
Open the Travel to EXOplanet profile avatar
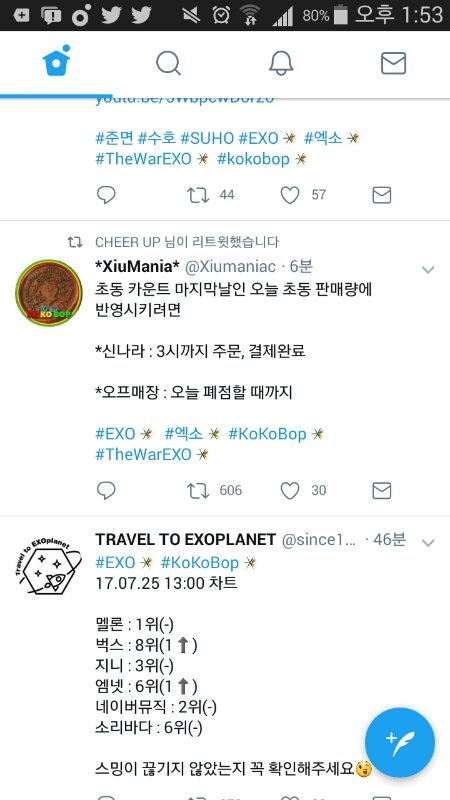pos(48,565)
